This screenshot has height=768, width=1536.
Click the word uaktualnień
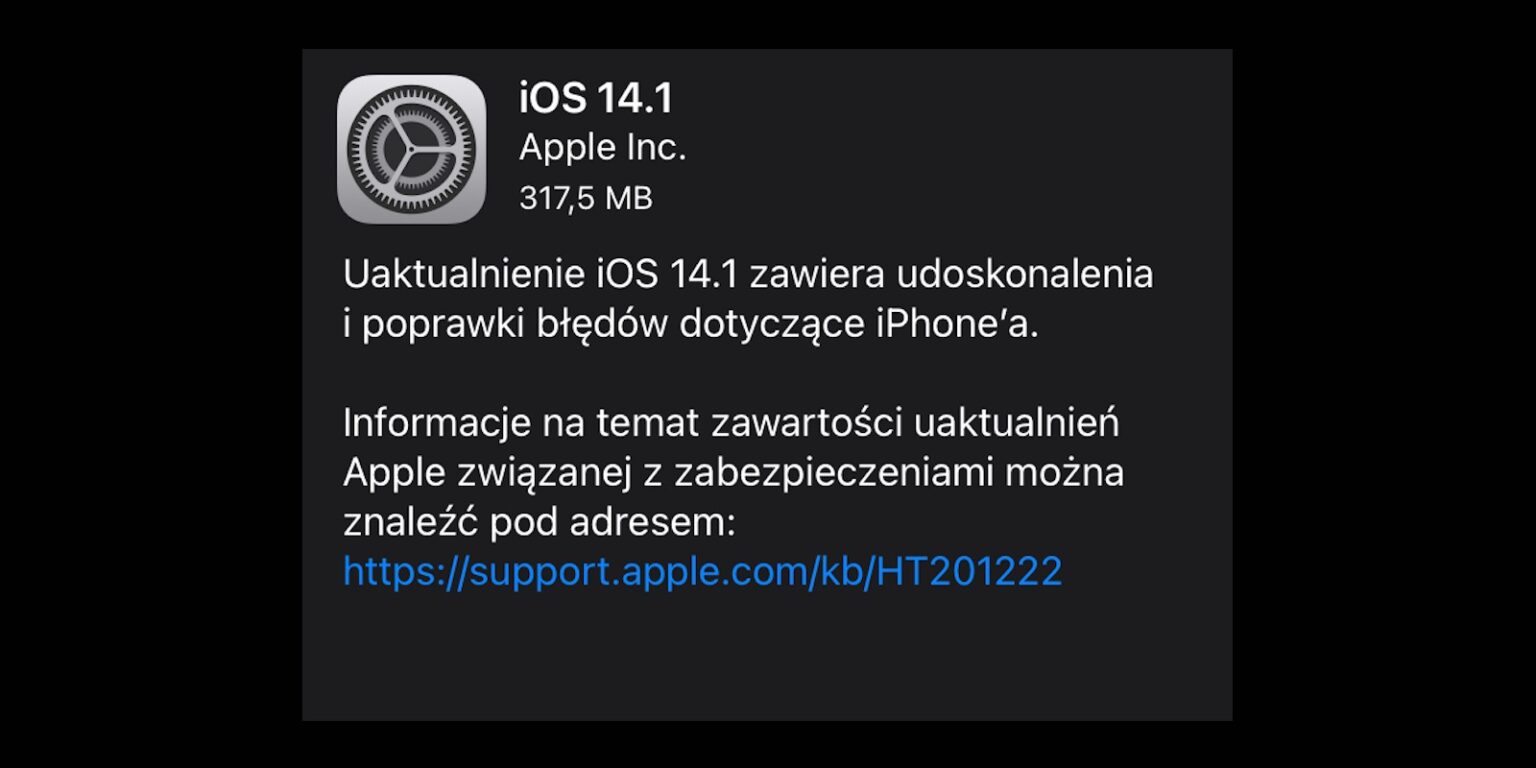coord(1018,423)
